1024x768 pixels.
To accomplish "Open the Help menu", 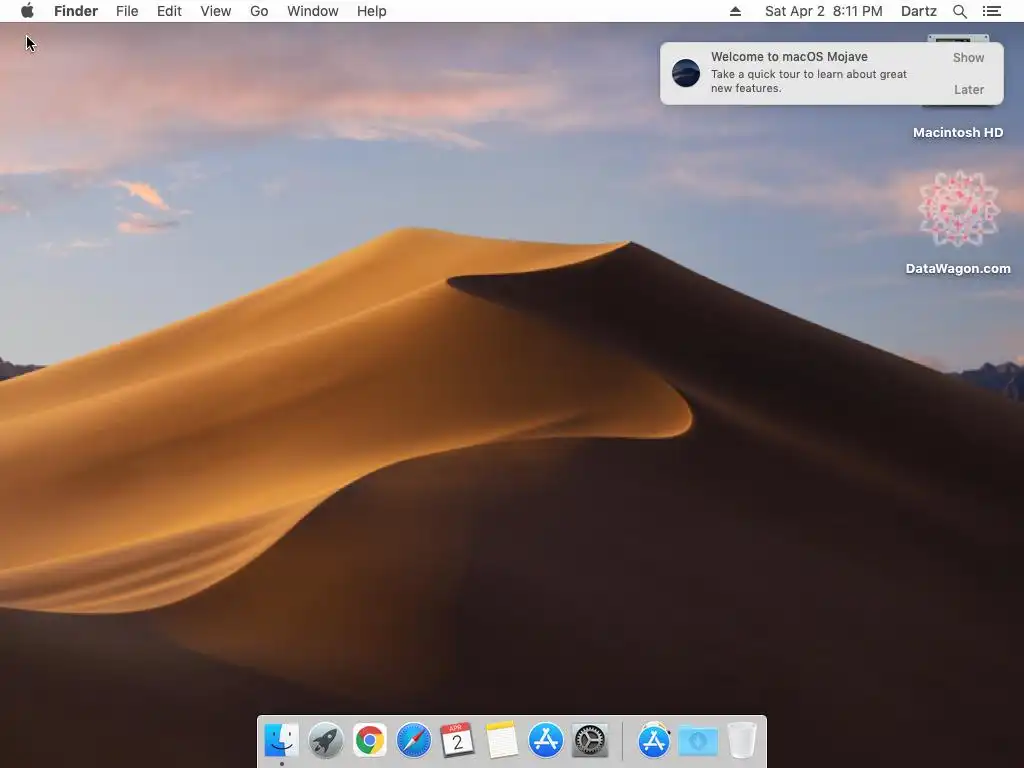I will point(372,11).
